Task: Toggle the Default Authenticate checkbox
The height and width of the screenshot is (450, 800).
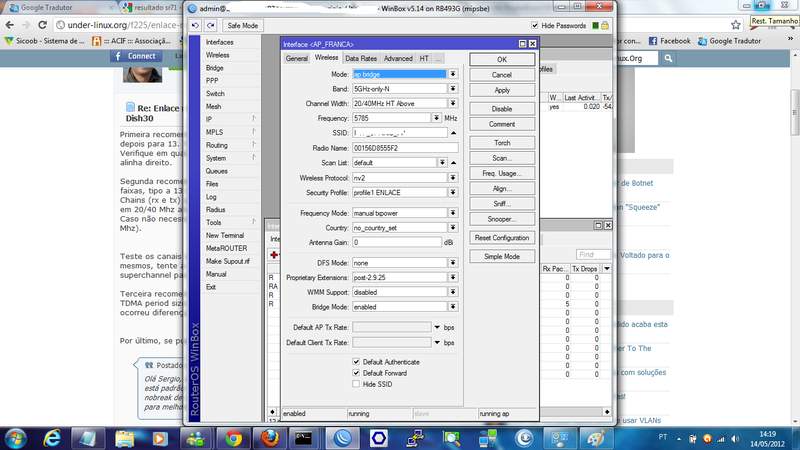Action: click(357, 361)
